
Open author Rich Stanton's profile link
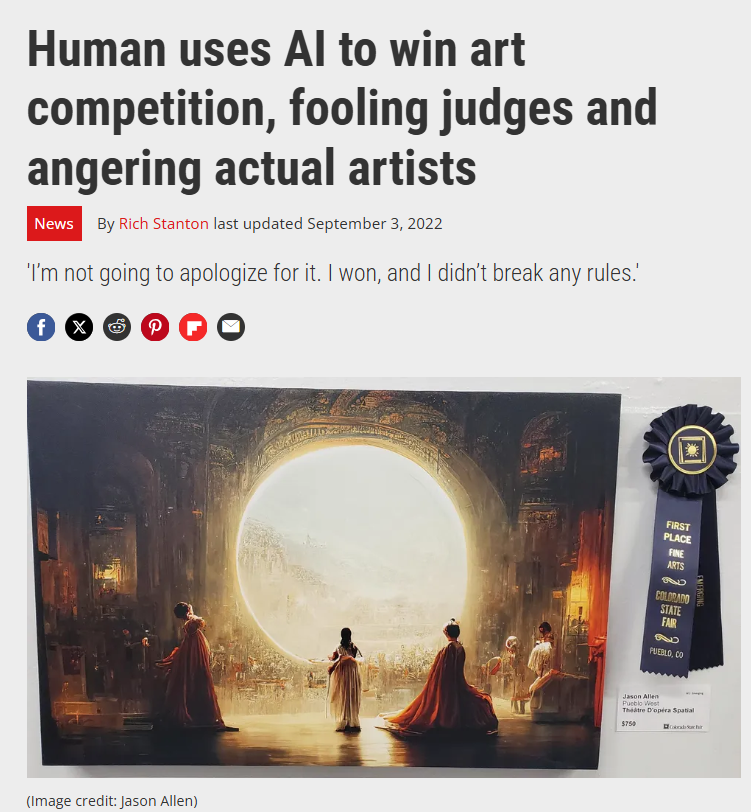pos(164,224)
